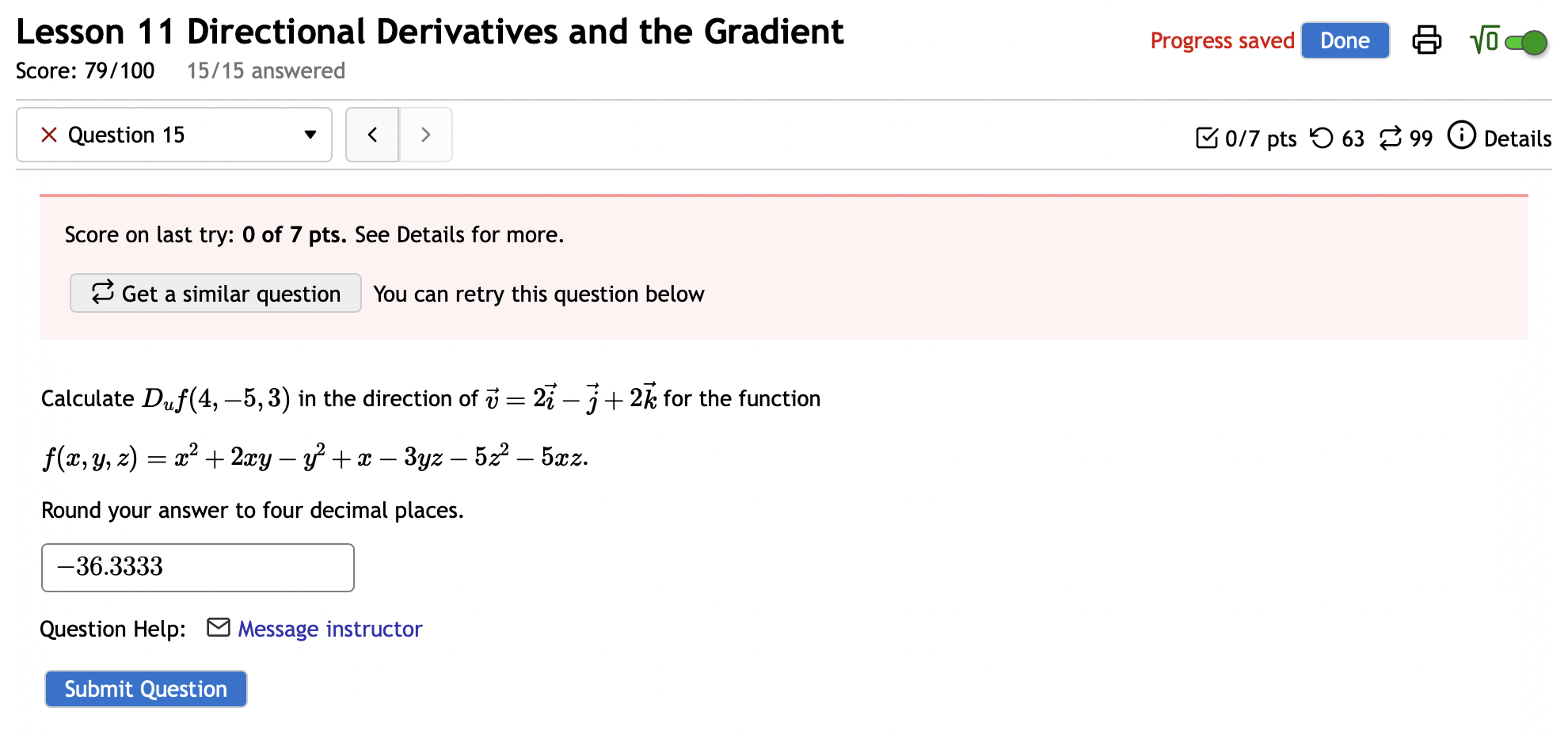Click the Done button
This screenshot has width=1568, height=738.
1344,40
